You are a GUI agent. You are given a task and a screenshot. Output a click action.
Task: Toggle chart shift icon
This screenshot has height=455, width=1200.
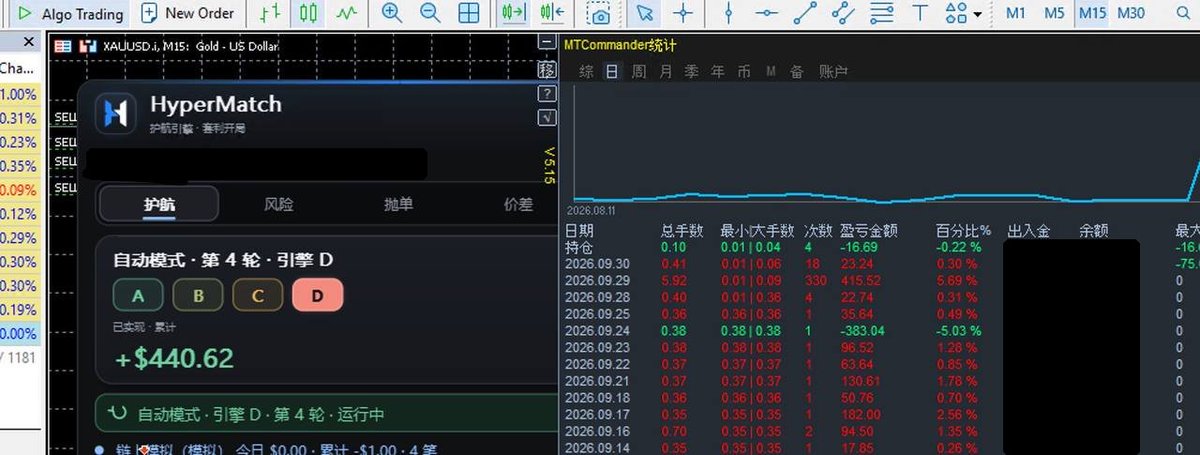(552, 14)
